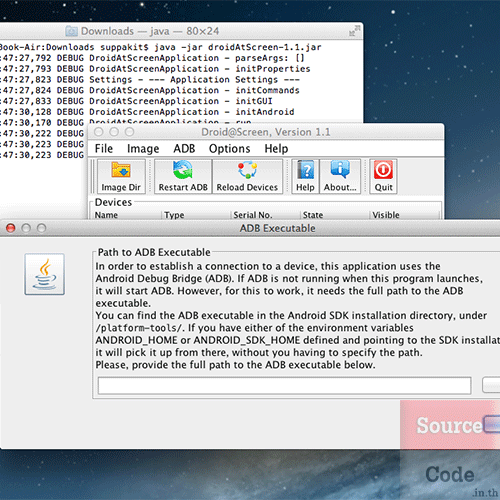Open the Image menu in Droid@Screen

[x=143, y=148]
